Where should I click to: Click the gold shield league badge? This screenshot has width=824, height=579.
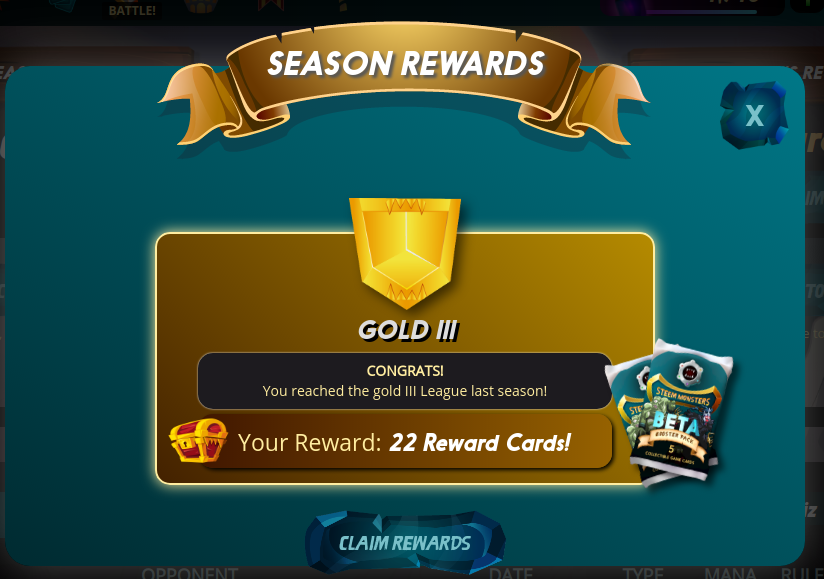tap(405, 253)
